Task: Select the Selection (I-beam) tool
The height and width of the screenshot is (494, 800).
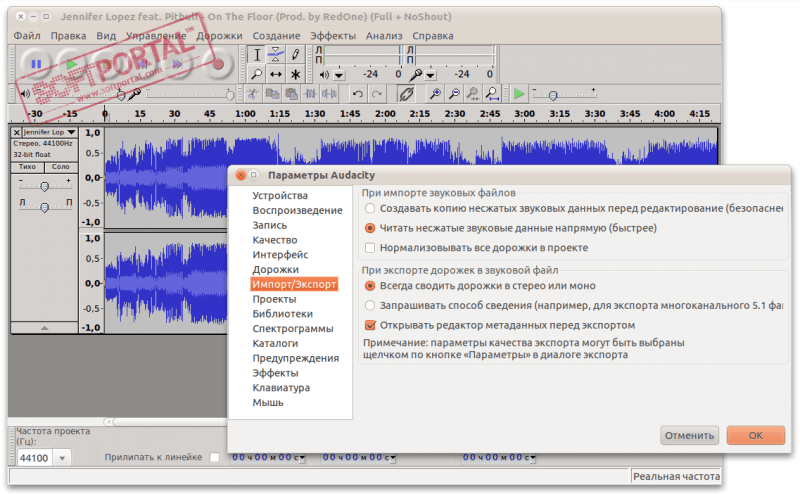Action: 257,54
